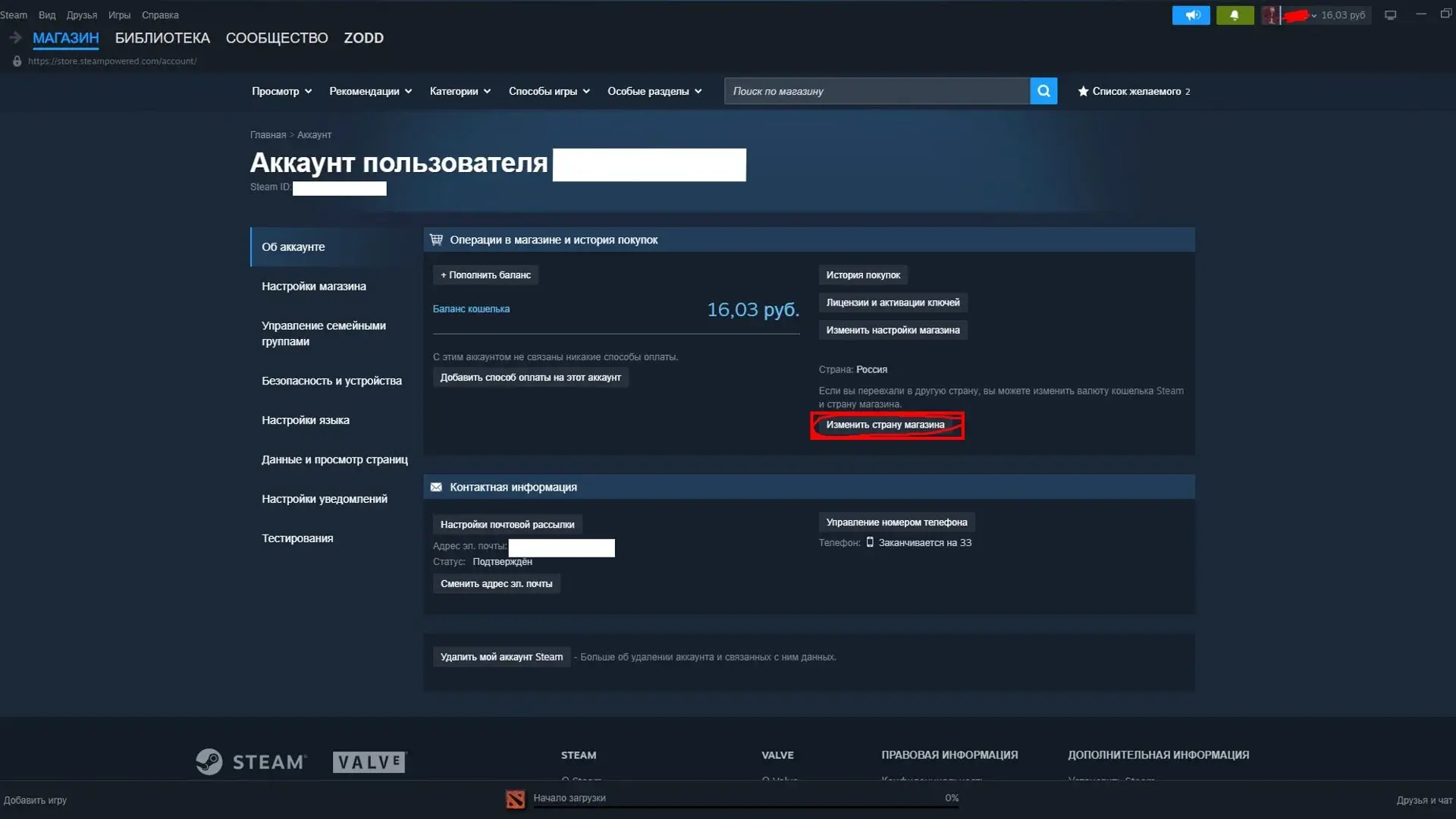
Task: Open Безопасность и устройства
Action: [332, 381]
